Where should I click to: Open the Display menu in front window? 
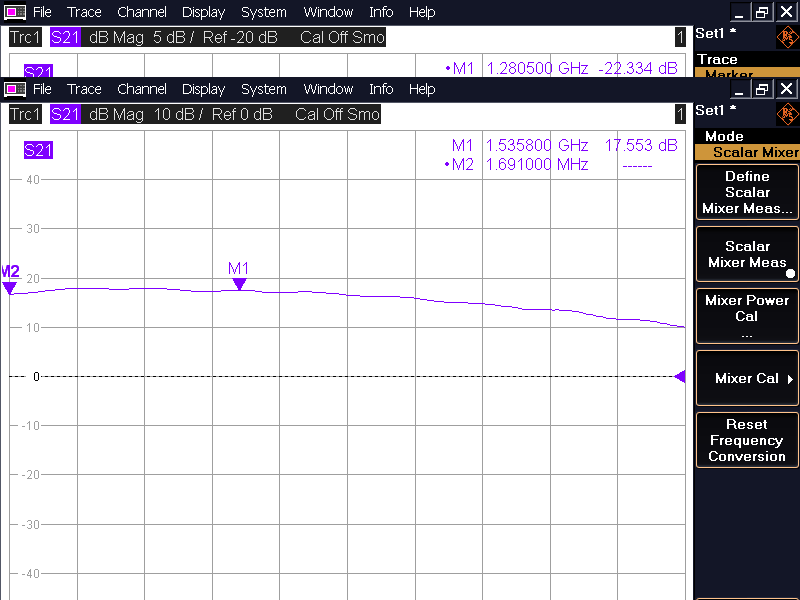coord(203,89)
